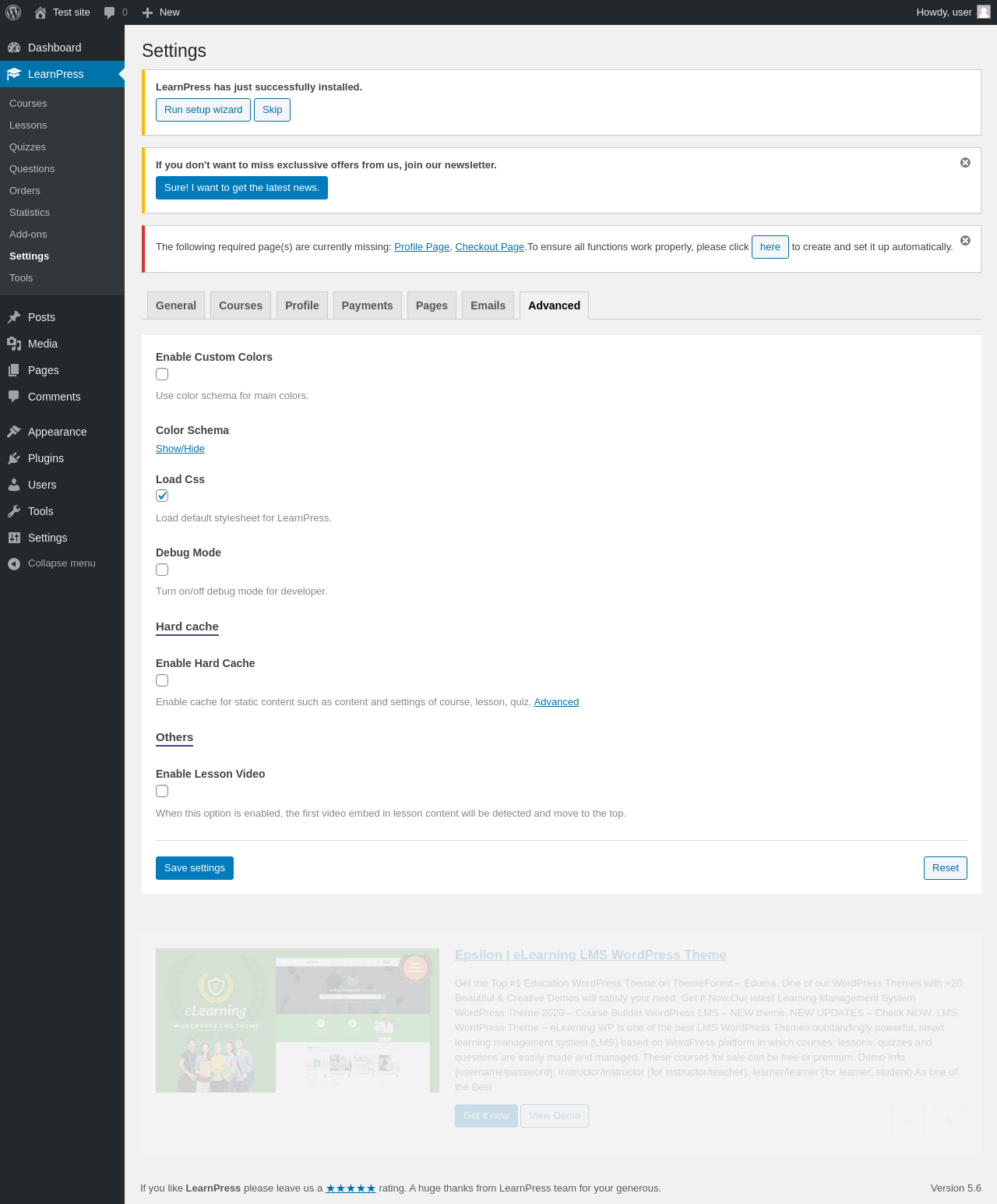Viewport: 997px width, 1204px height.
Task: Open the user avatar in admin bar
Action: [x=984, y=12]
